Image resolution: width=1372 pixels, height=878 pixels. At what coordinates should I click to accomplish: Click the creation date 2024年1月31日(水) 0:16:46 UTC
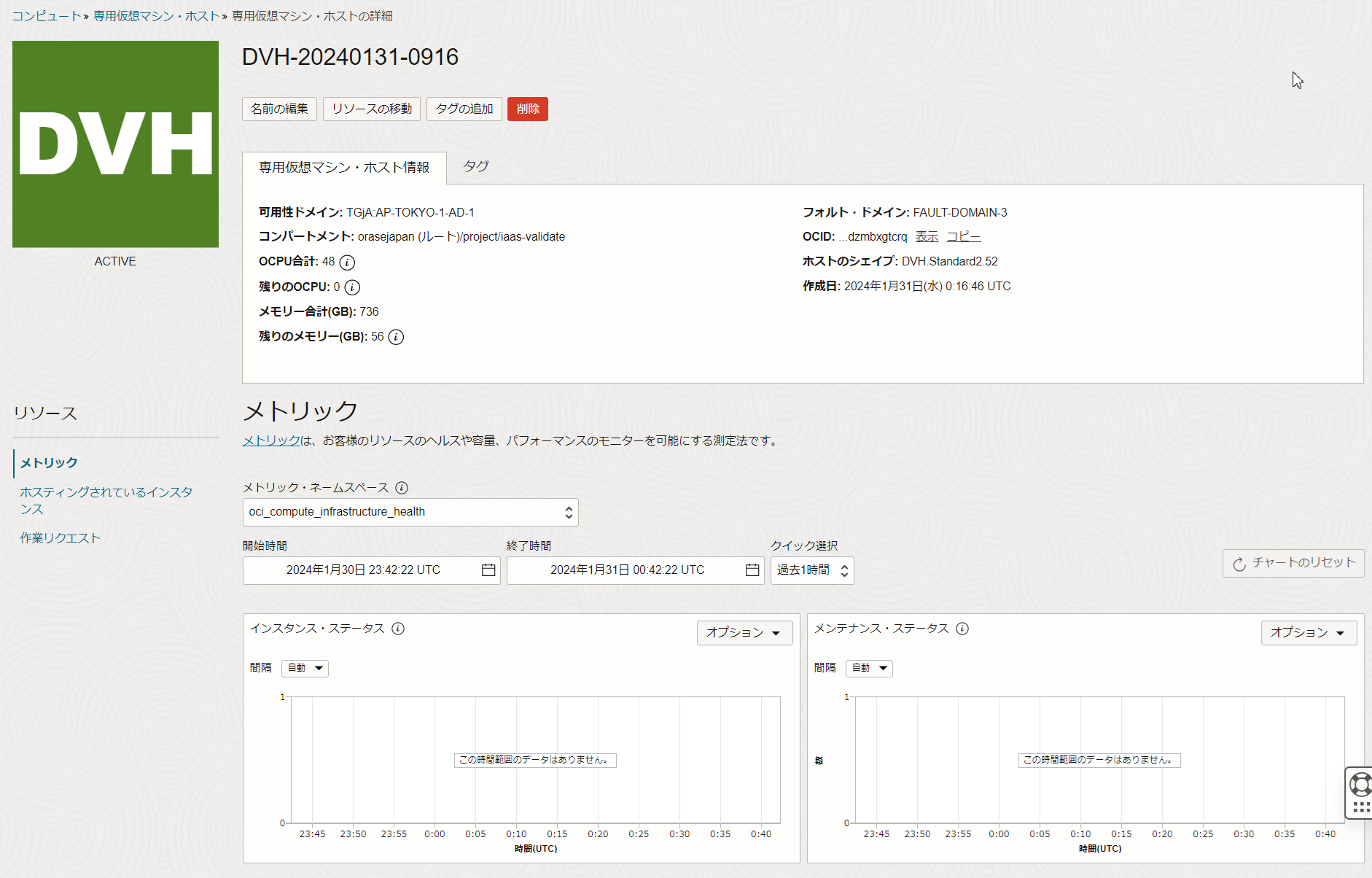pos(927,286)
